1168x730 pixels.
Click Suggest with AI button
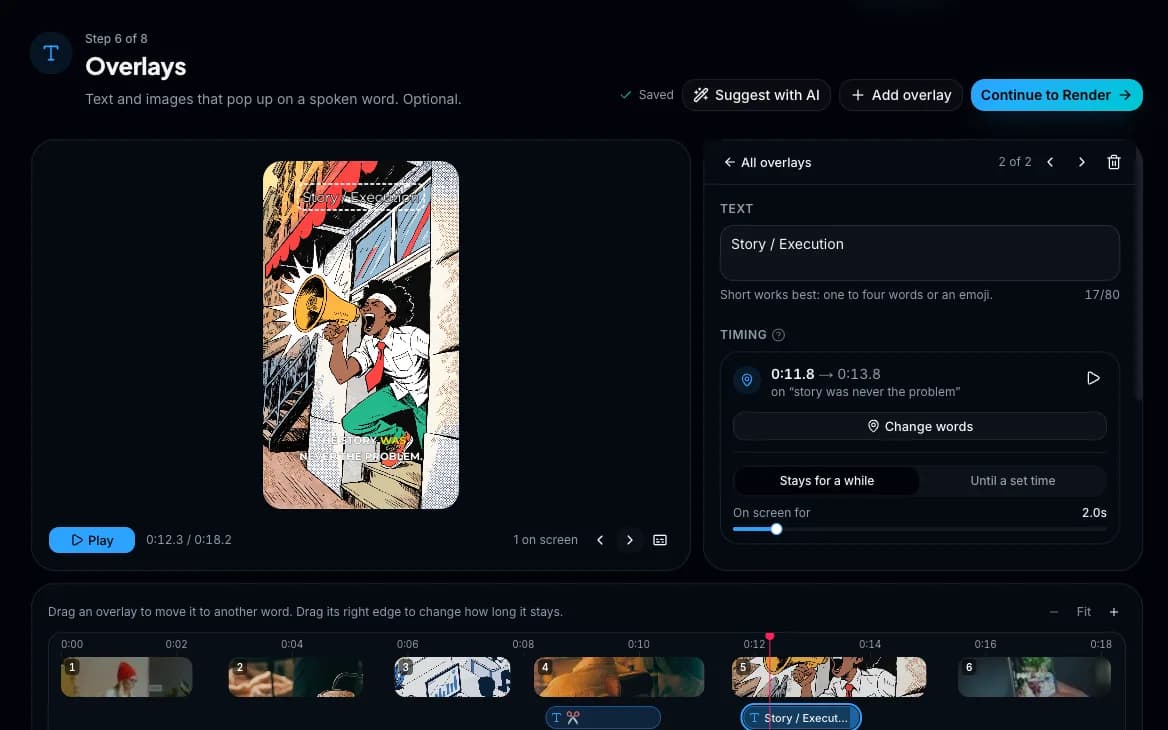click(x=756, y=95)
